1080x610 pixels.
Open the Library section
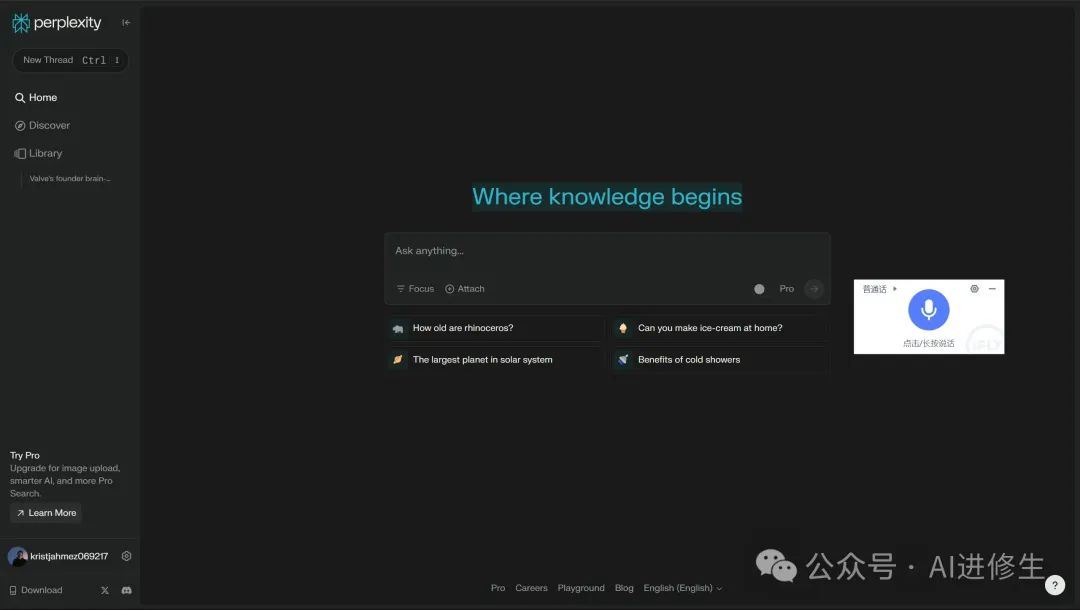39,154
